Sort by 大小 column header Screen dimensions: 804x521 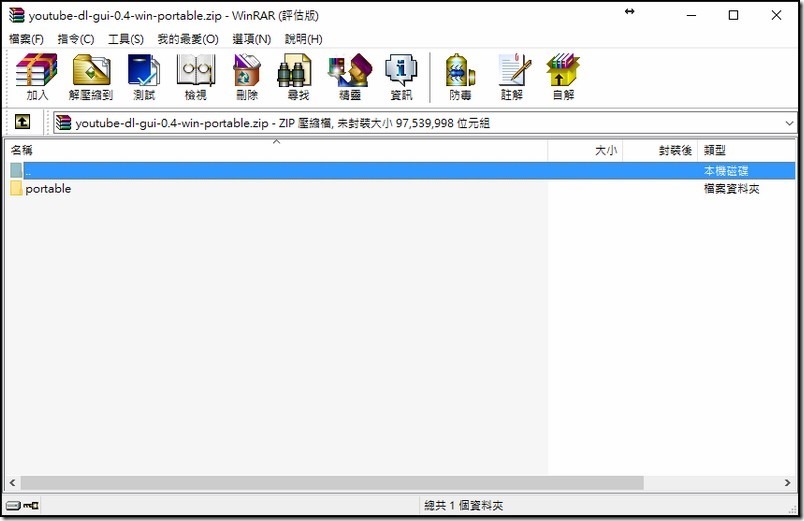[586, 150]
